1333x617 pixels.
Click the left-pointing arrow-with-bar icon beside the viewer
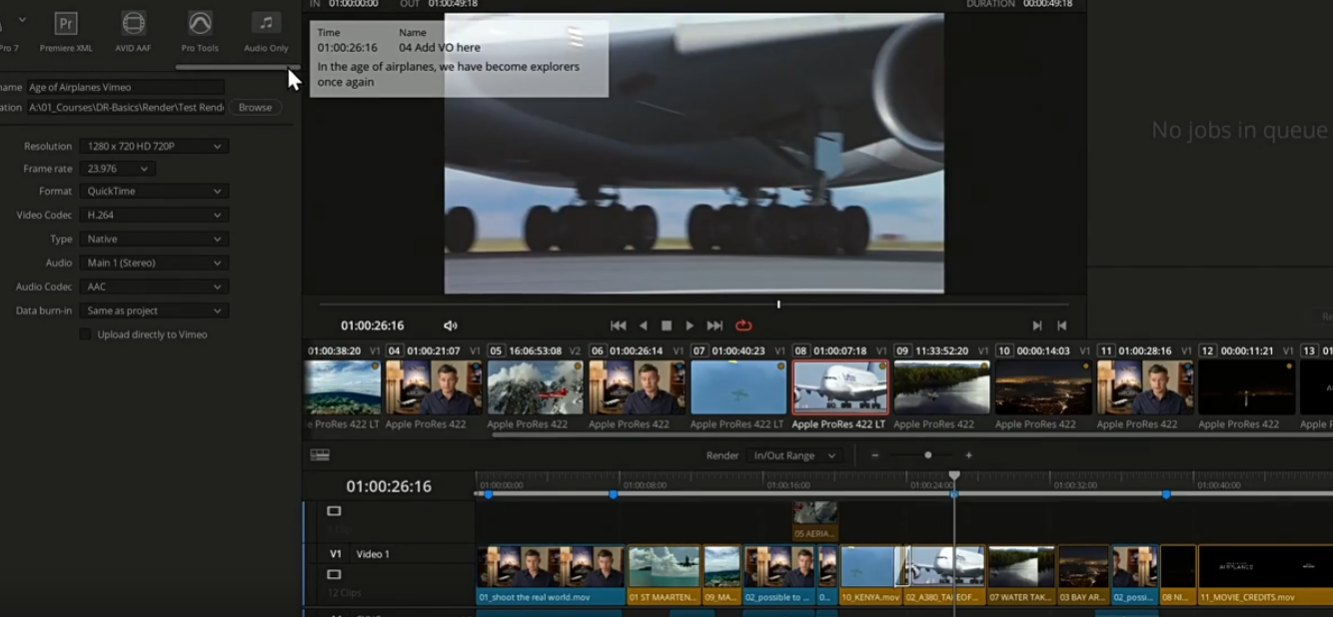[x=1062, y=326]
